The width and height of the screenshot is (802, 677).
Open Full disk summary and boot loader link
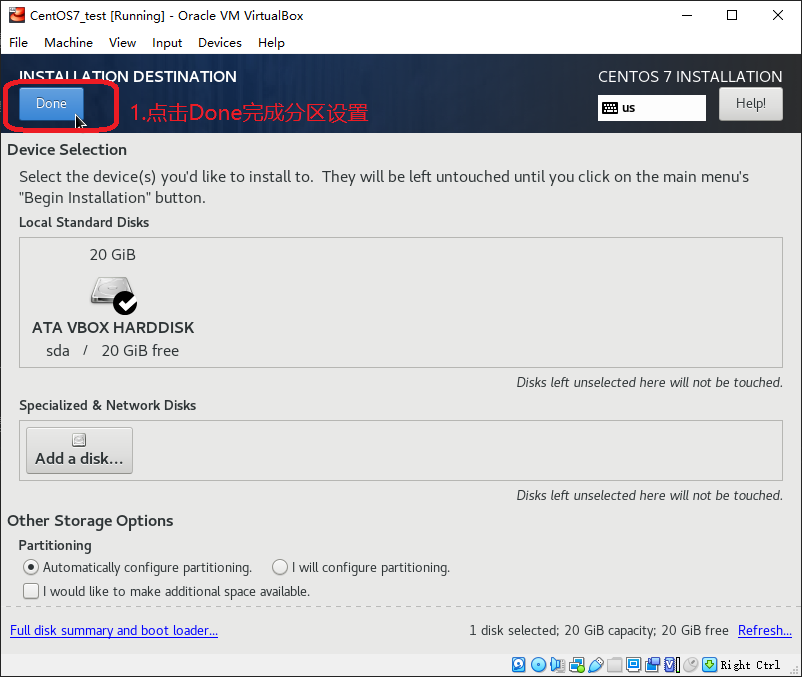coord(114,630)
